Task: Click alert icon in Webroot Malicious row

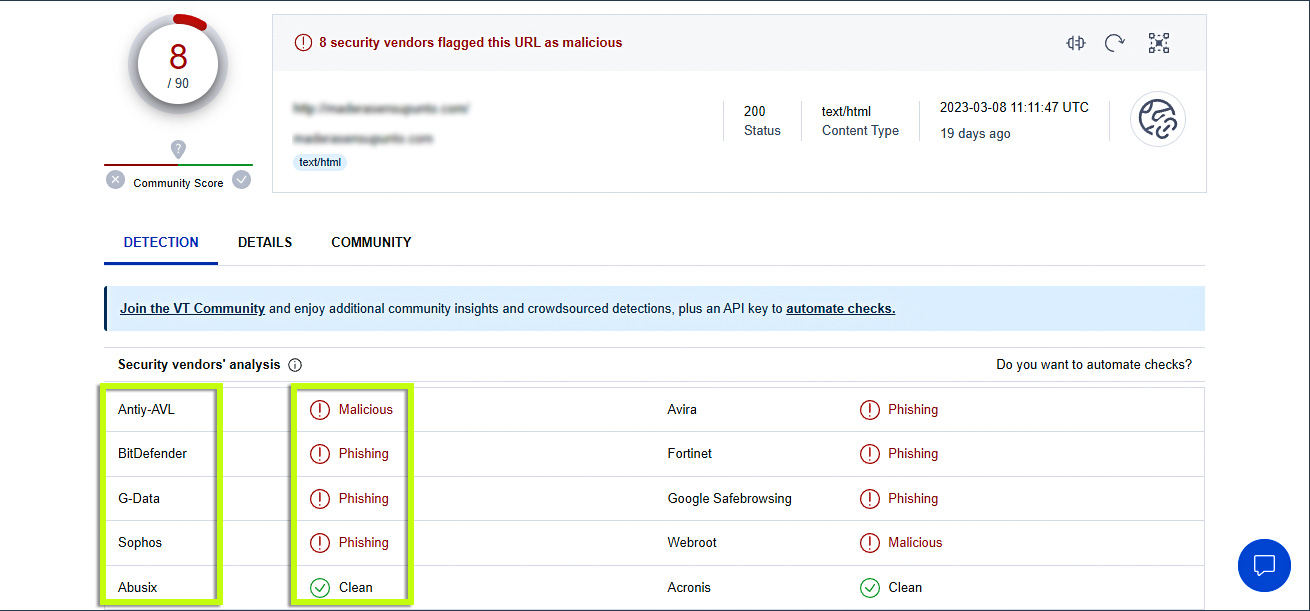Action: point(870,542)
